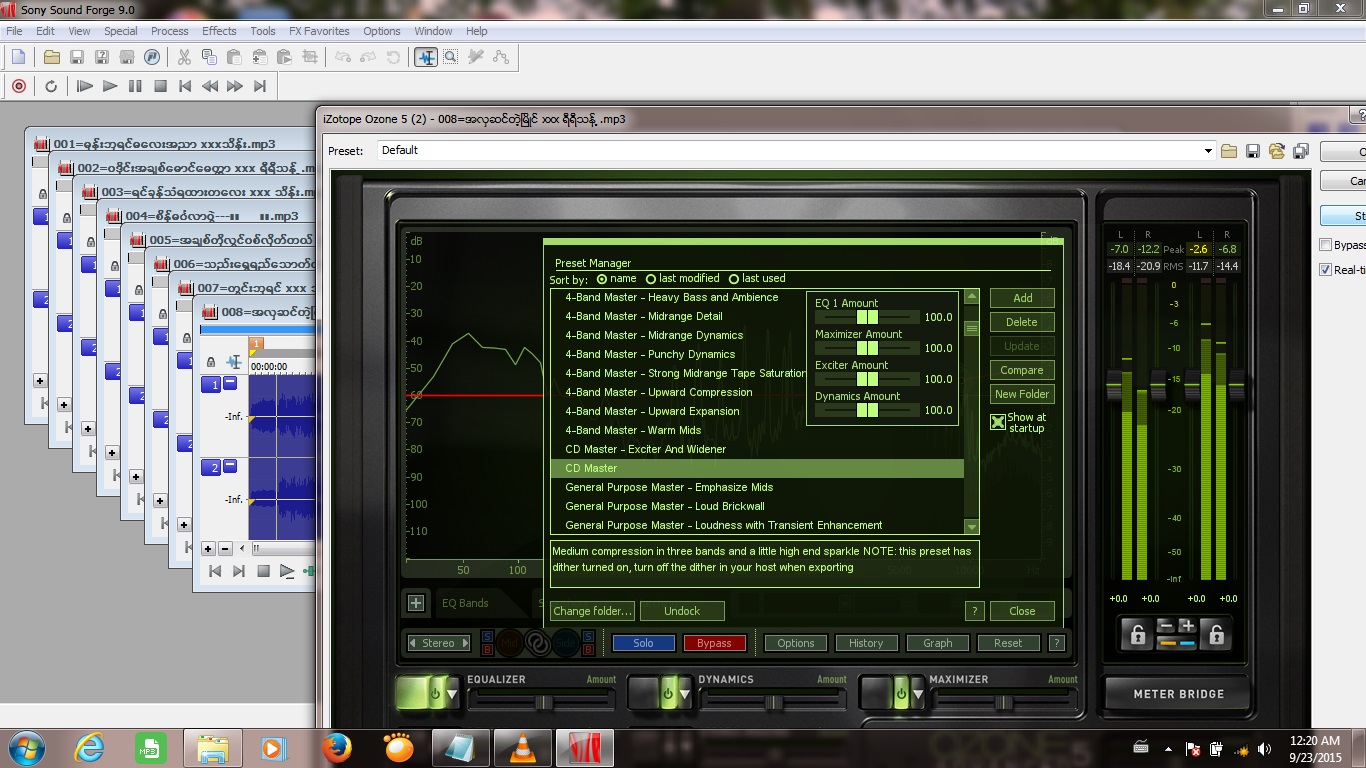The height and width of the screenshot is (768, 1366).
Task: Click the Undock button
Action: (682, 611)
